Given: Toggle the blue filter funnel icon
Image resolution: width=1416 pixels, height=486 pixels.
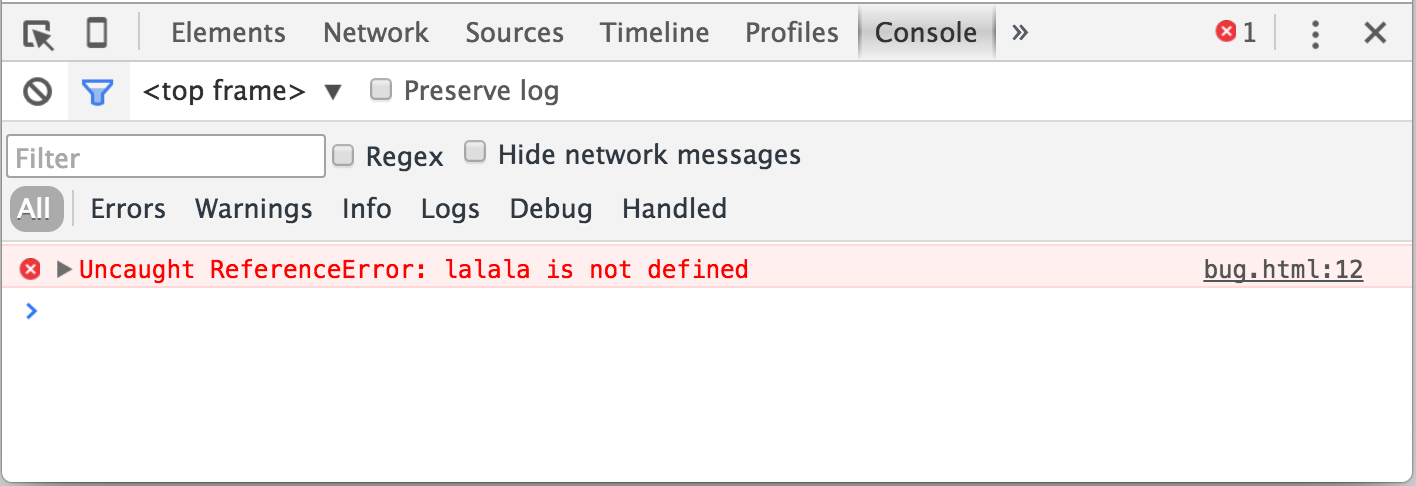Looking at the screenshot, I should [x=97, y=92].
